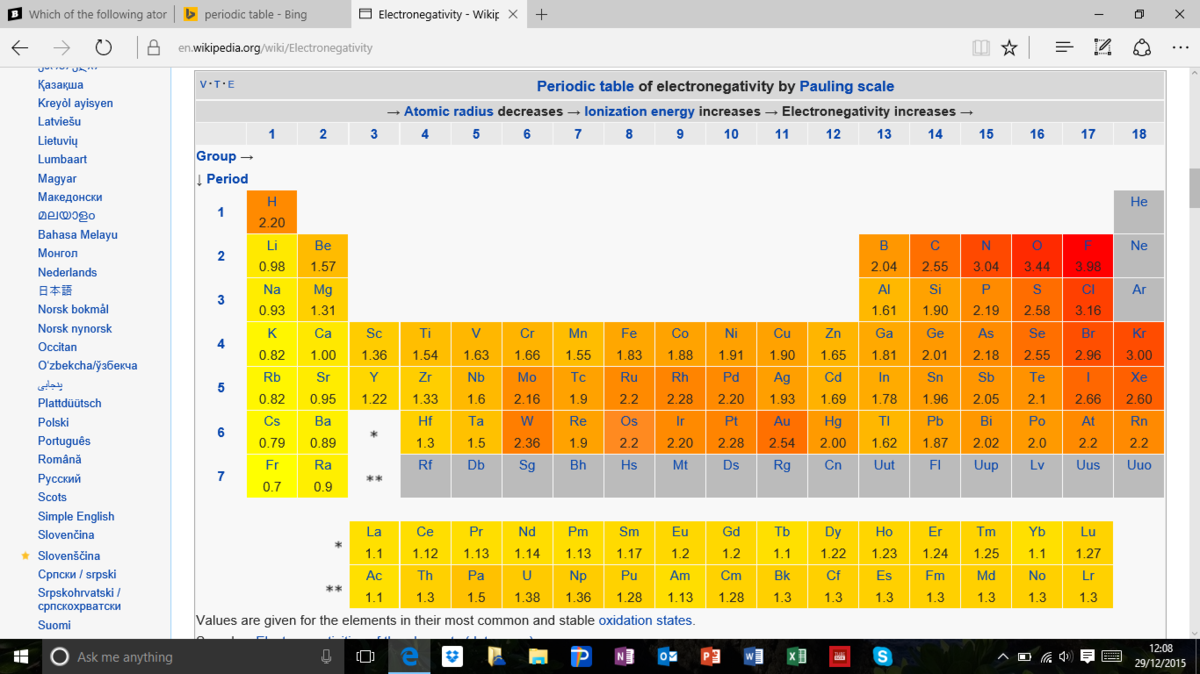Click the Pauling scale link

click(x=846, y=86)
